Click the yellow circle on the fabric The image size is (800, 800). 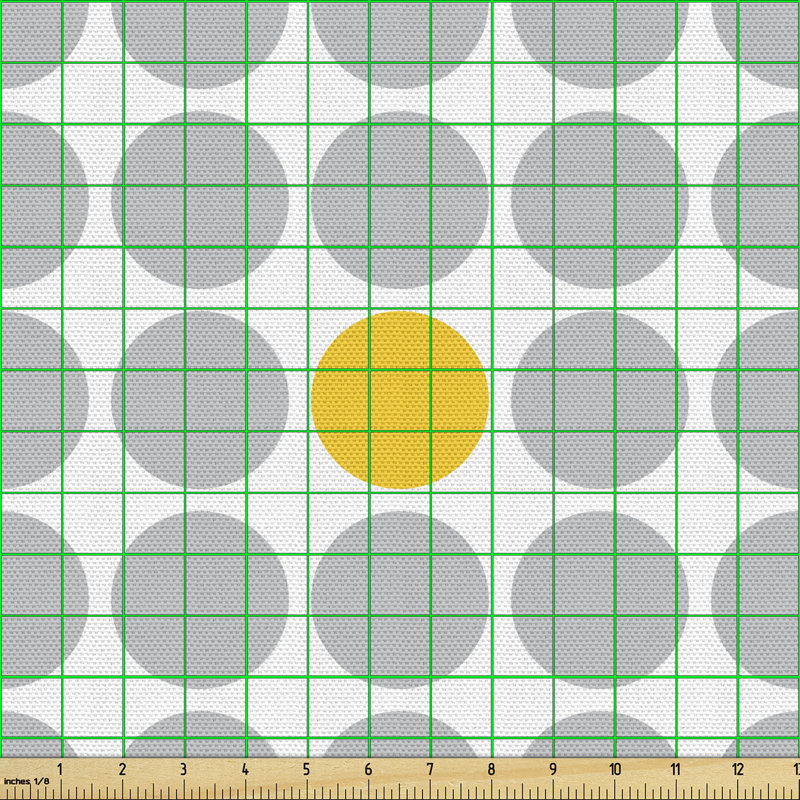point(400,400)
